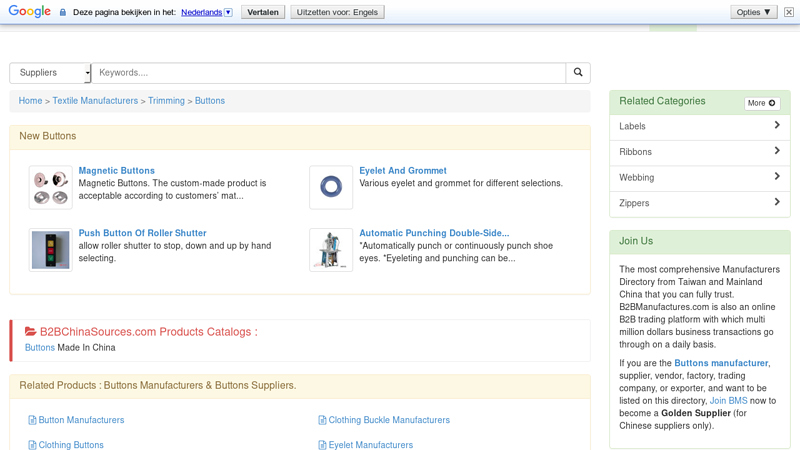Image resolution: width=800 pixels, height=450 pixels.
Task: Close the Google translate bar
Action: coord(789,12)
